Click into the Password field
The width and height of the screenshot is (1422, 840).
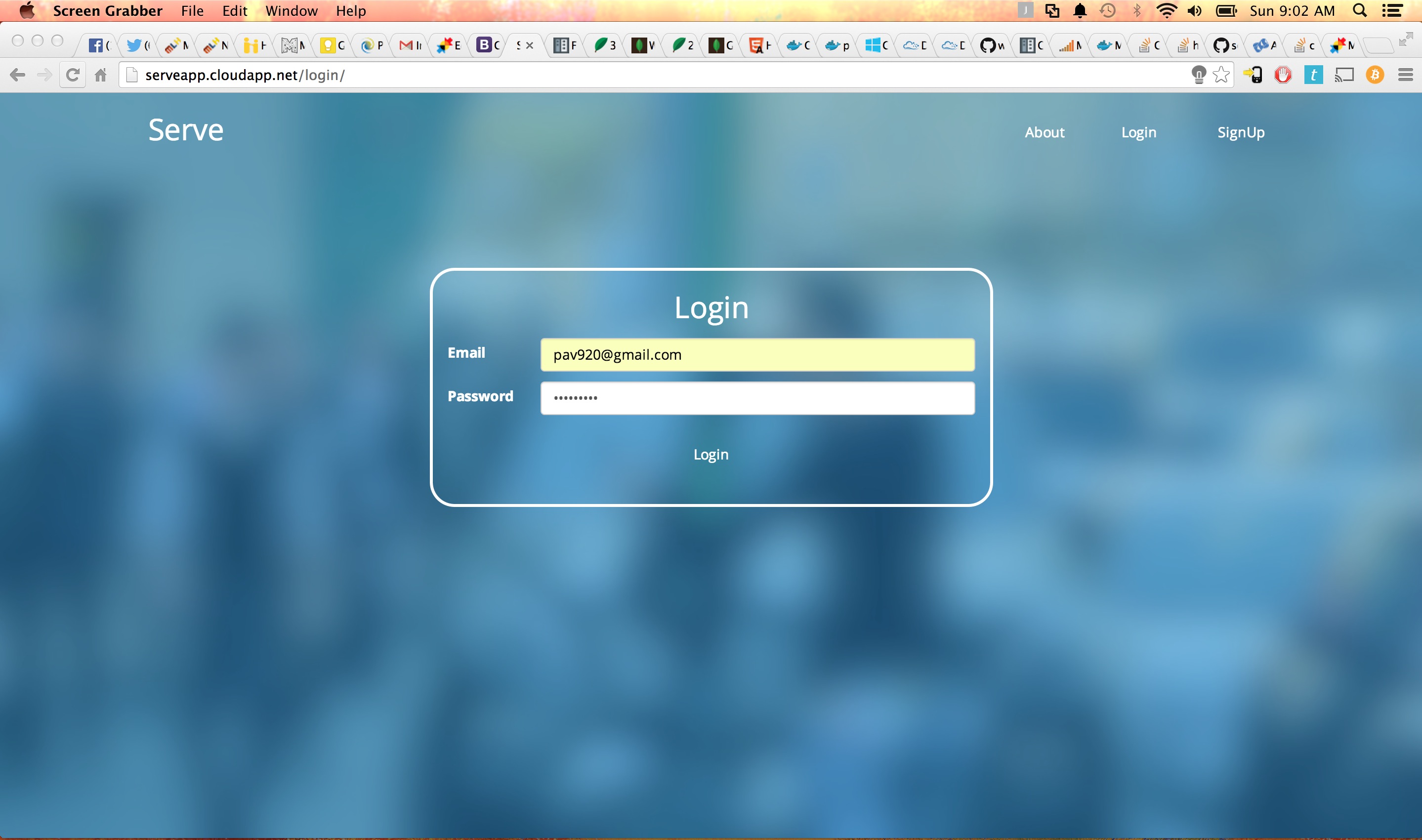757,398
